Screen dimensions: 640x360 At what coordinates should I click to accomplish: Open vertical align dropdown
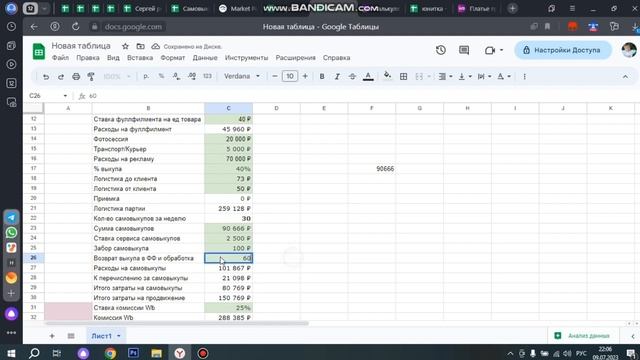pyautogui.click(x=464, y=76)
